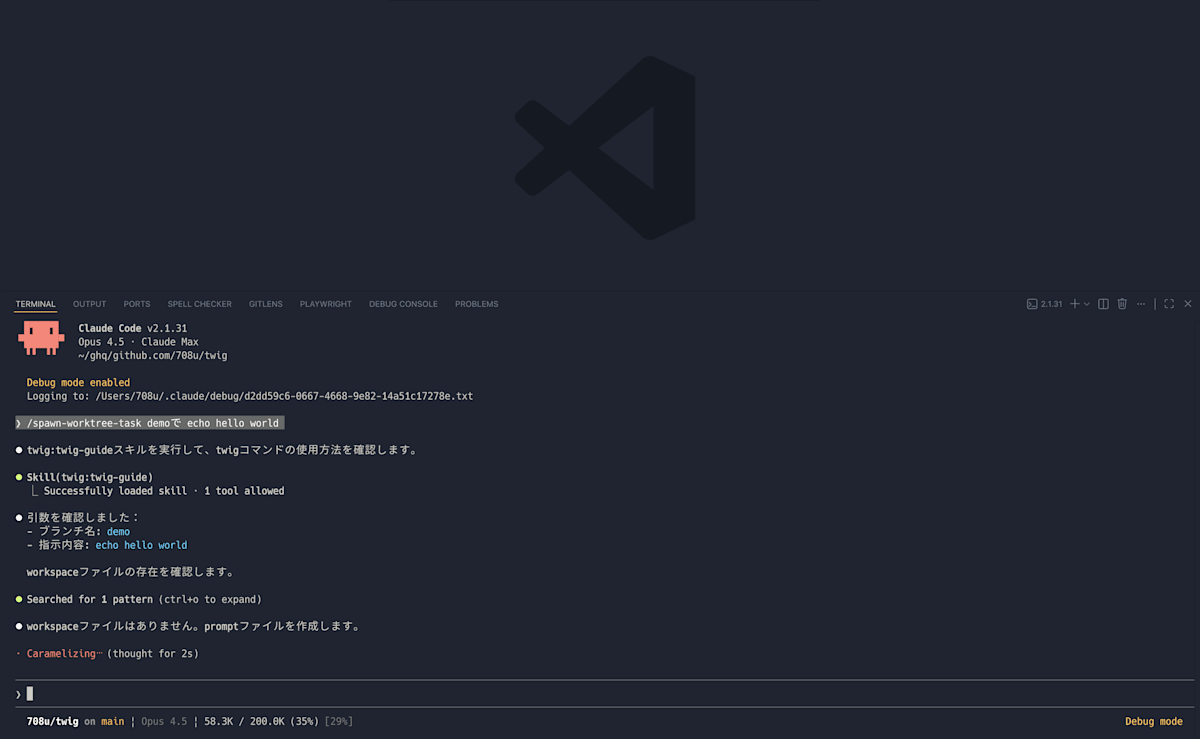Toggle the 29 percent usage indicator

click(x=341, y=721)
